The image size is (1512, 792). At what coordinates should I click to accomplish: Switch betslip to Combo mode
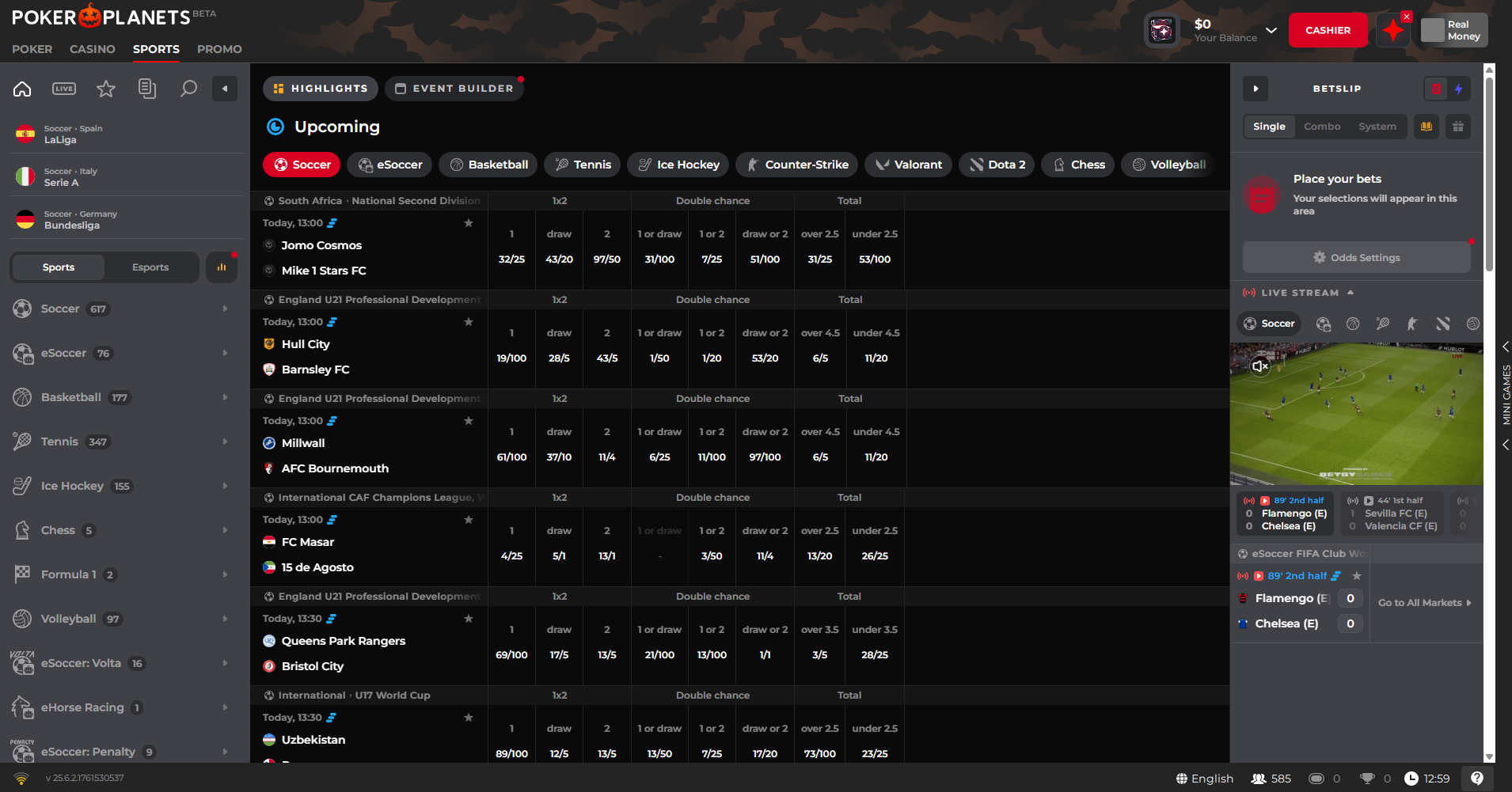point(1320,126)
